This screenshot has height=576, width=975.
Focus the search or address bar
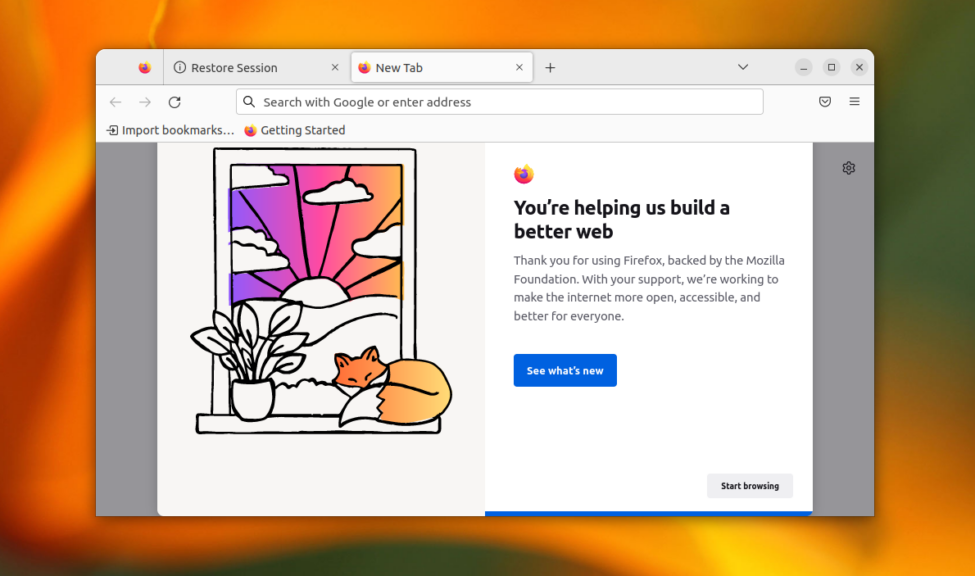499,102
